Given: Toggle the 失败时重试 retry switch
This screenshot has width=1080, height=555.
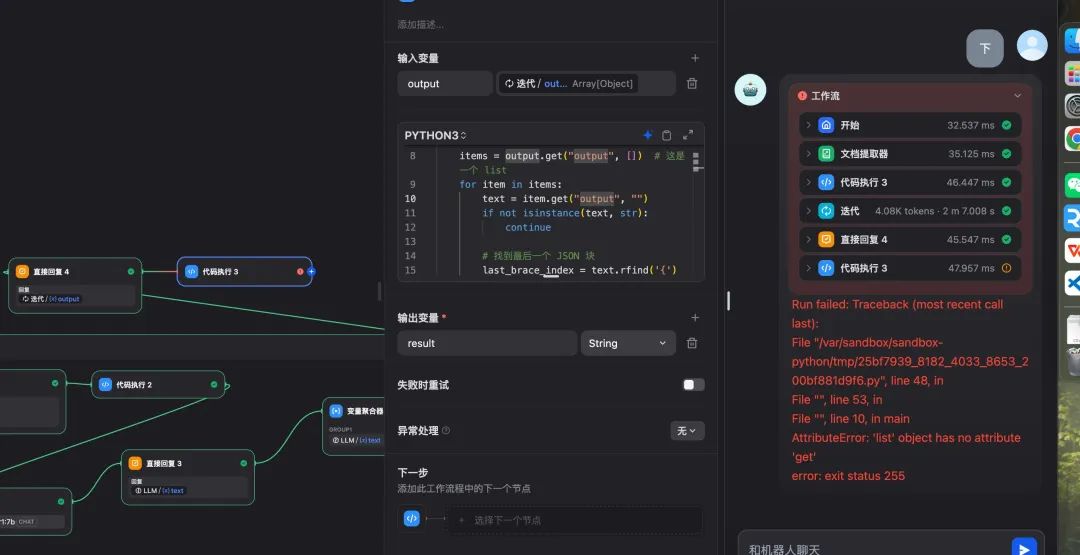Looking at the screenshot, I should [x=693, y=385].
